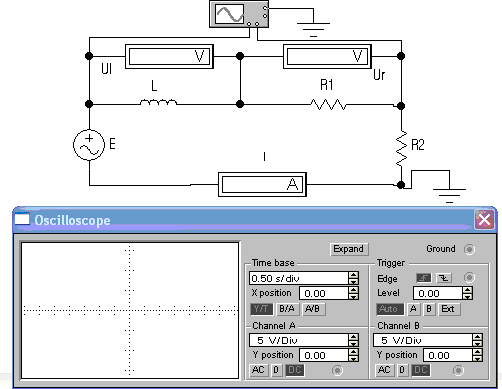Click the Channel B input terminal radio

[458, 370]
